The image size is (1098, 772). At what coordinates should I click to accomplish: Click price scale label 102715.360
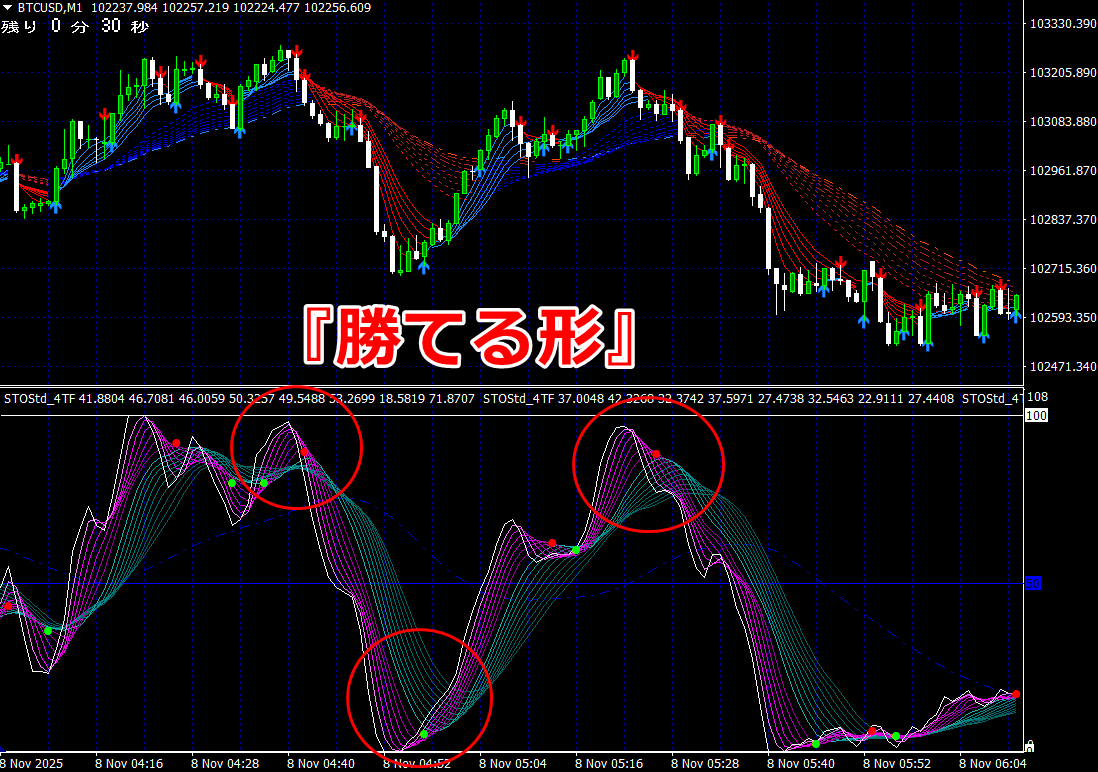[1062, 269]
